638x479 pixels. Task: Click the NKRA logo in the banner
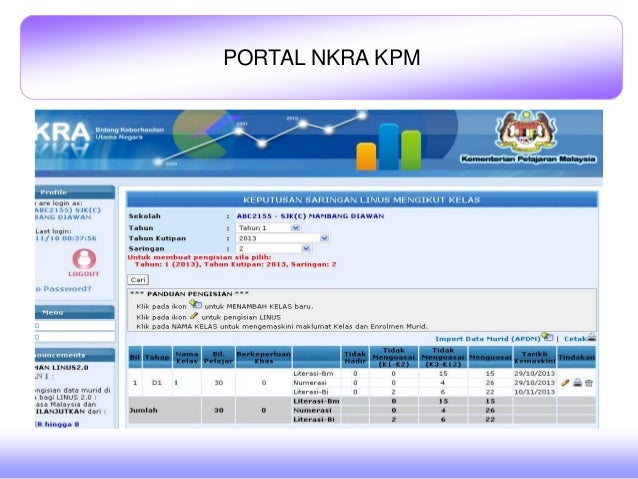point(63,136)
